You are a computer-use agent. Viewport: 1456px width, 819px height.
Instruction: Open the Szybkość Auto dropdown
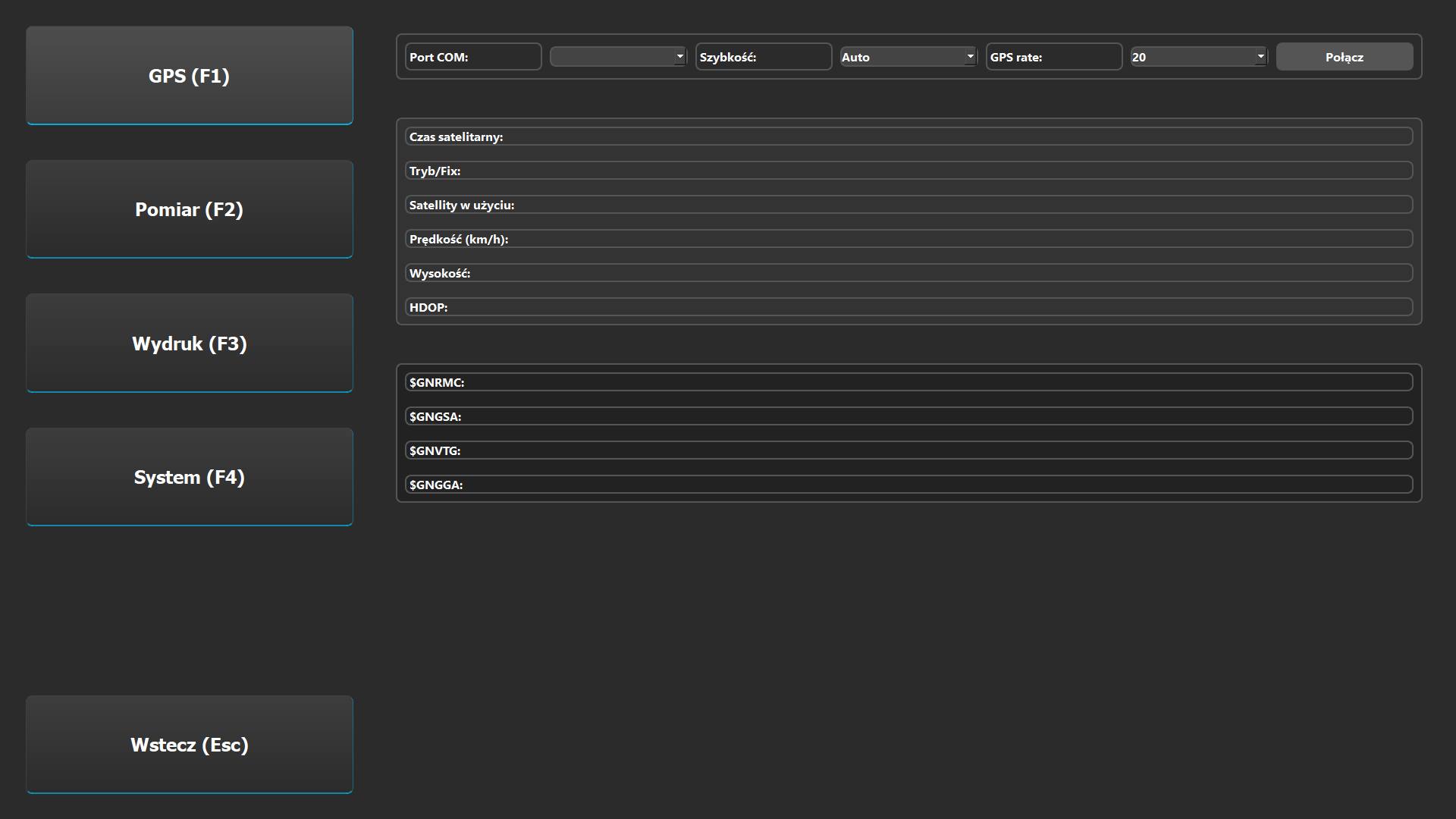point(908,57)
